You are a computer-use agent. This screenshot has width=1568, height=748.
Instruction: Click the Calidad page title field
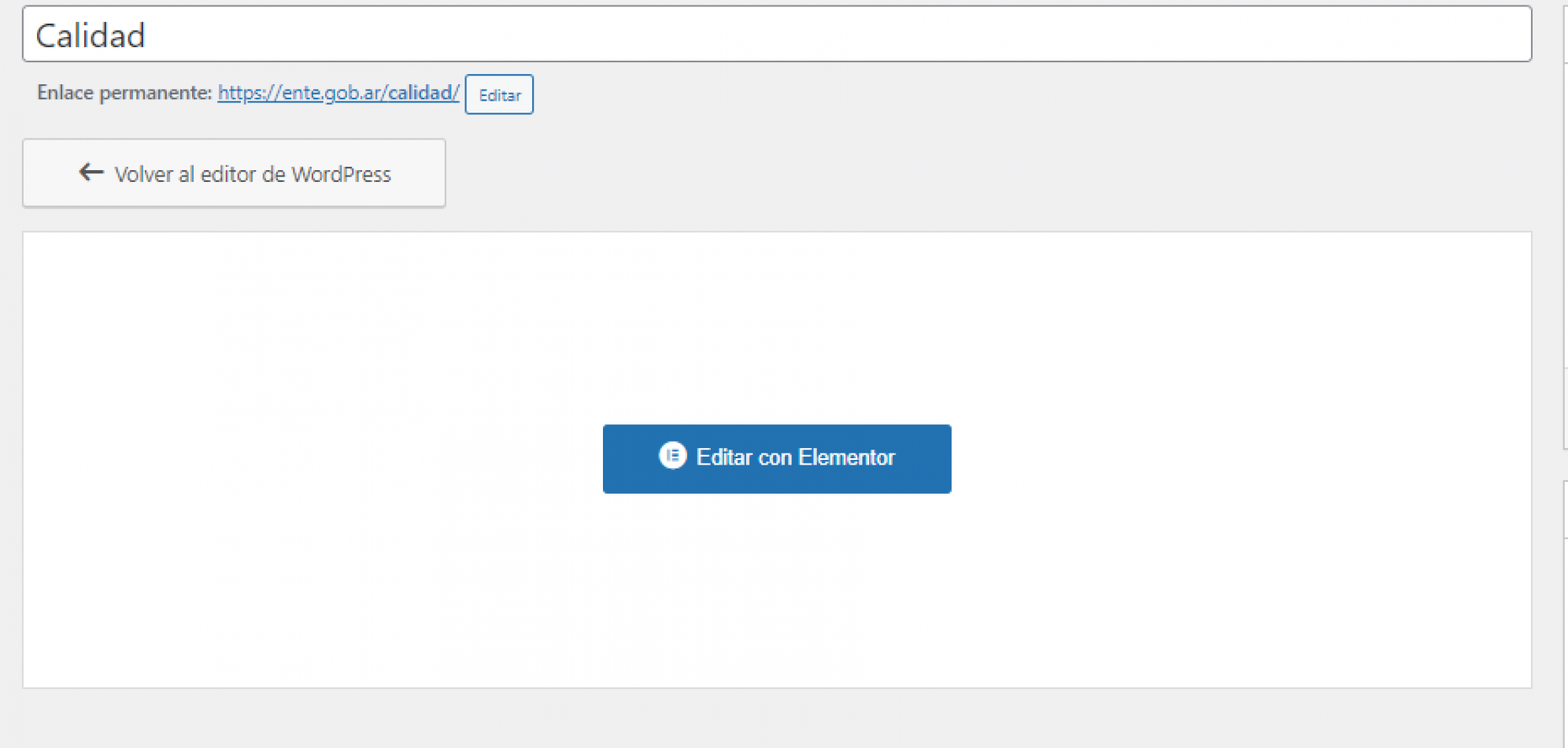[777, 35]
